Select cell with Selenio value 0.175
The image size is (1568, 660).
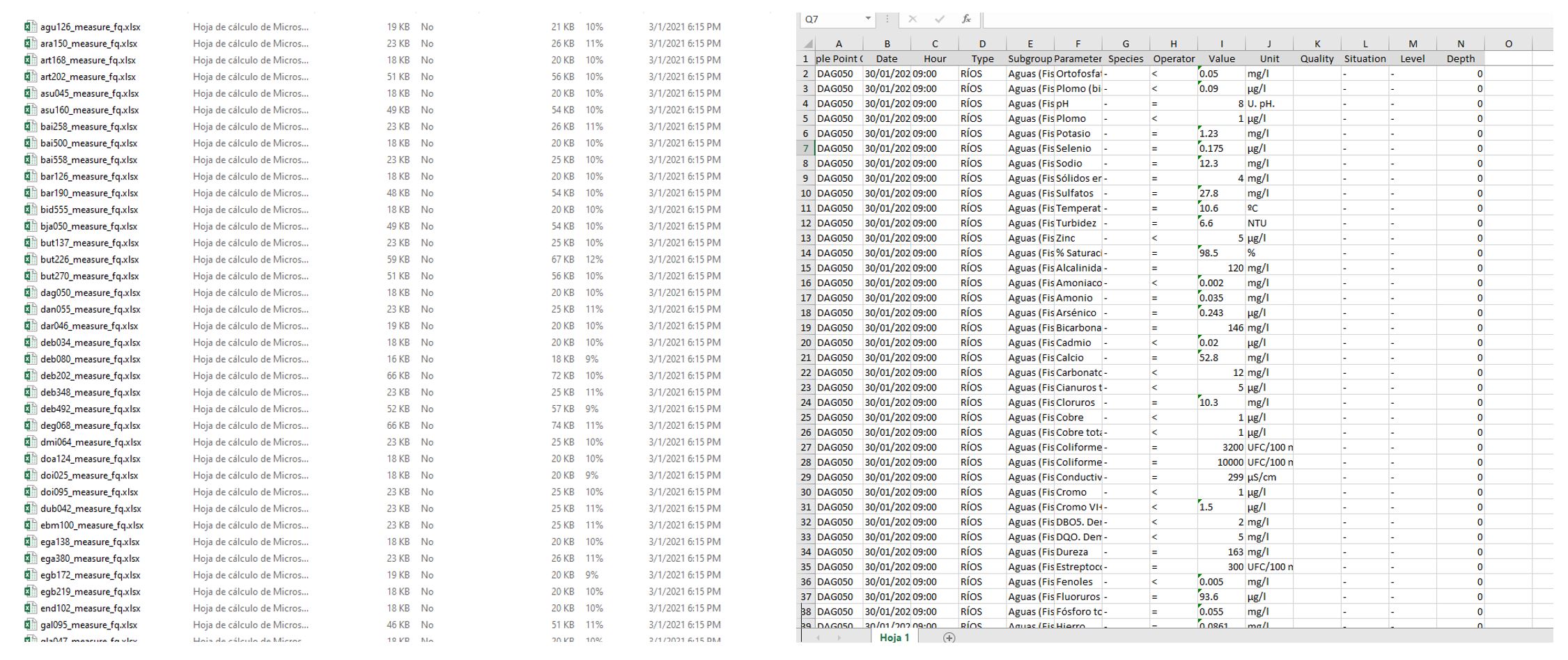pyautogui.click(x=1221, y=148)
